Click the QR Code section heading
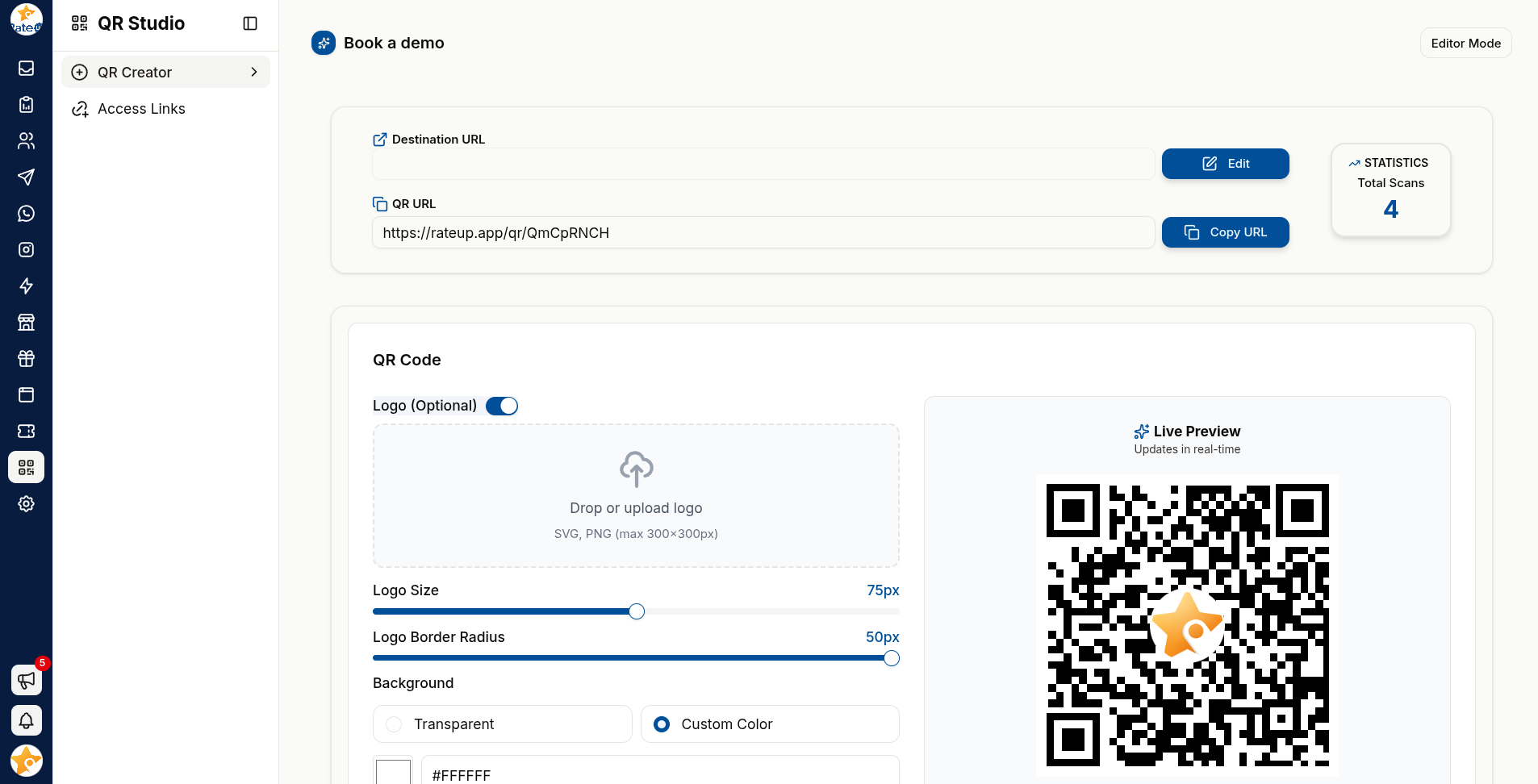Image resolution: width=1538 pixels, height=784 pixels. tap(407, 360)
